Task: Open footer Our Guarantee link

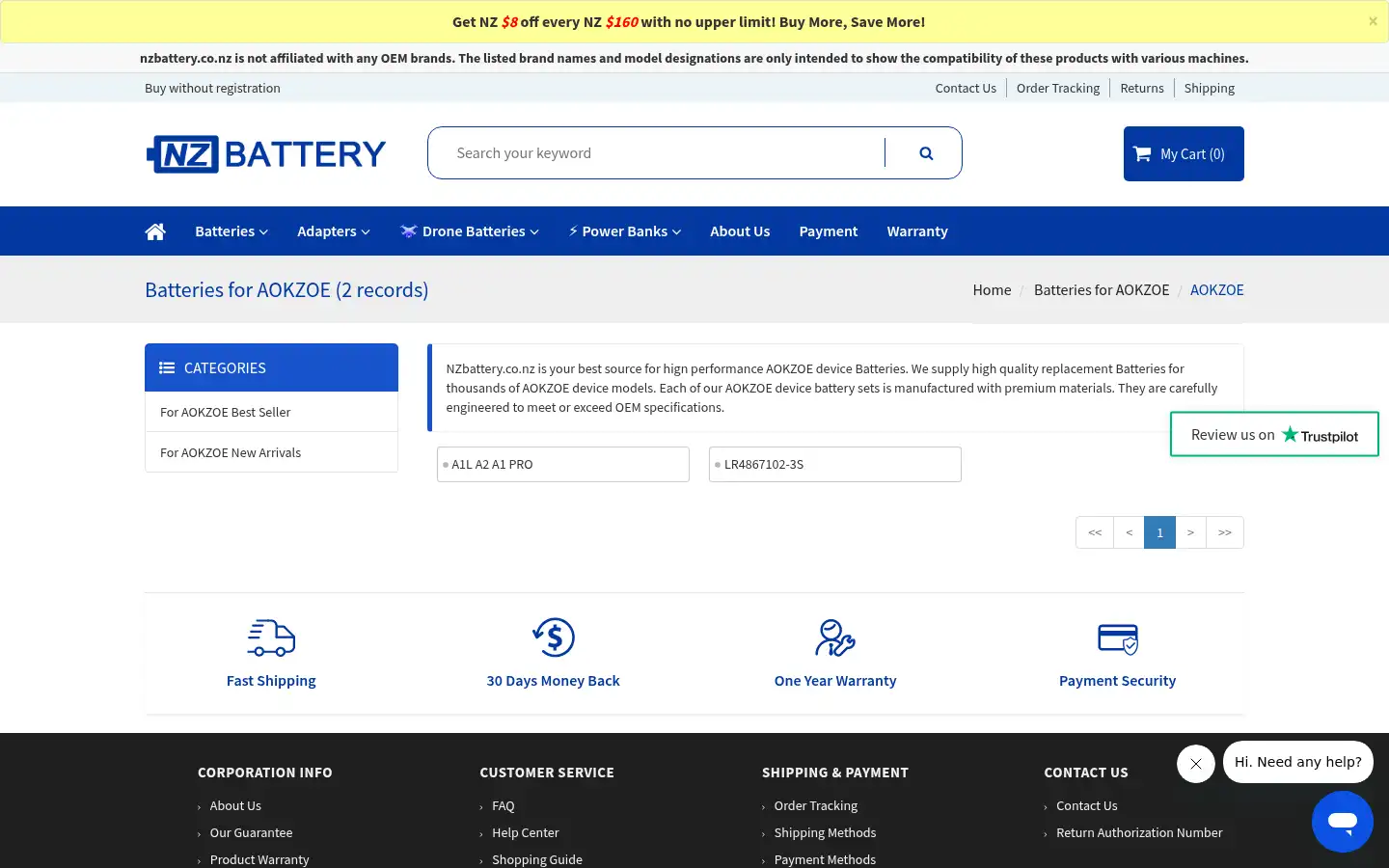Action: coord(251,832)
